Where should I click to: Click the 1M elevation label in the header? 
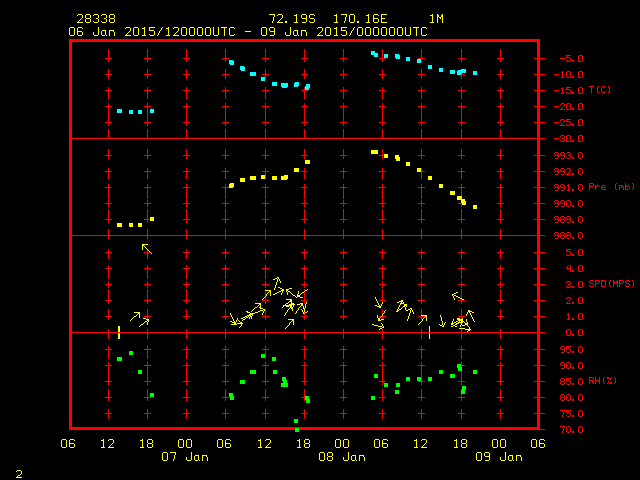pyautogui.click(x=436, y=19)
